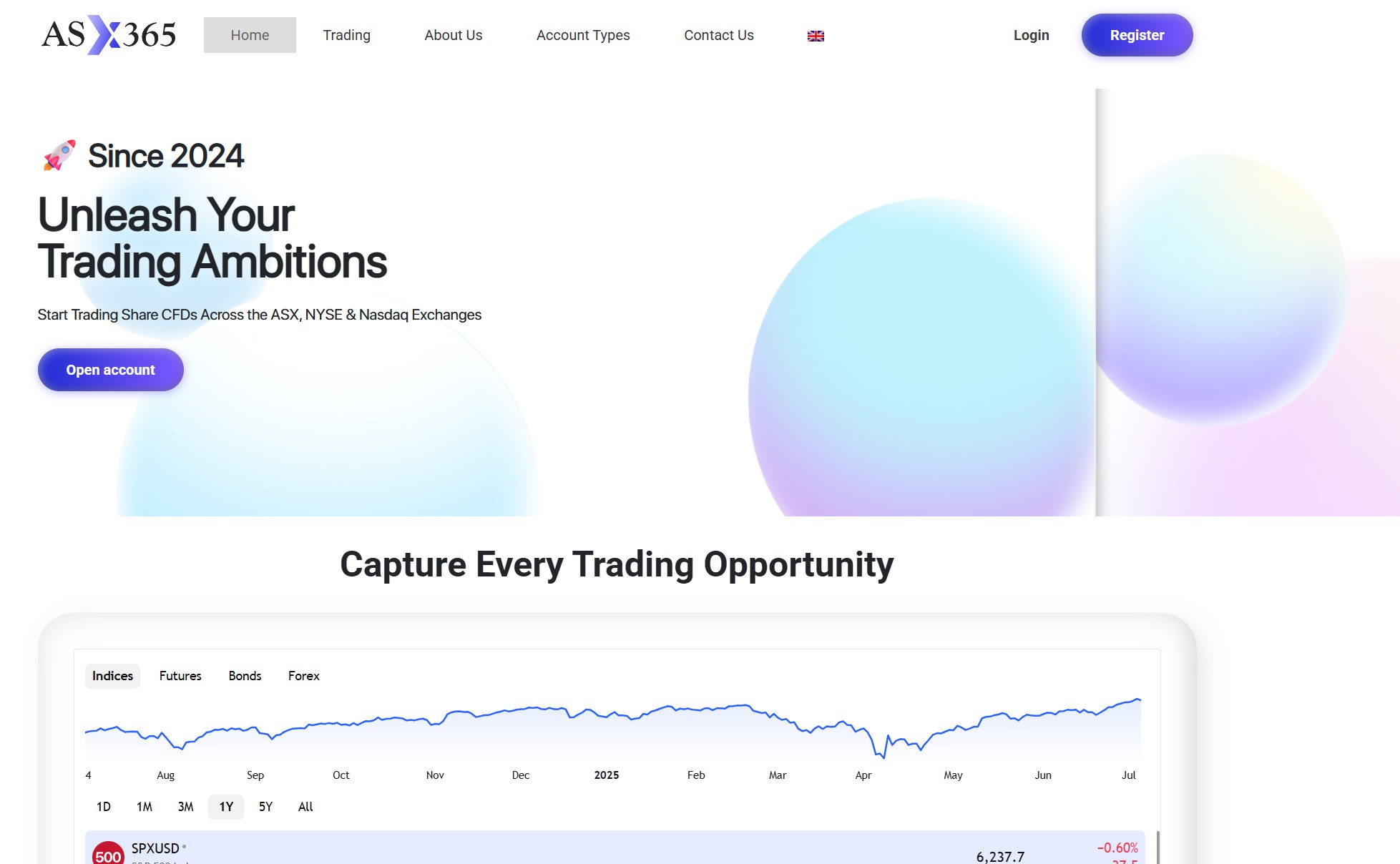Viewport: 1400px width, 864px height.
Task: Click the Open account button
Action: pos(111,370)
